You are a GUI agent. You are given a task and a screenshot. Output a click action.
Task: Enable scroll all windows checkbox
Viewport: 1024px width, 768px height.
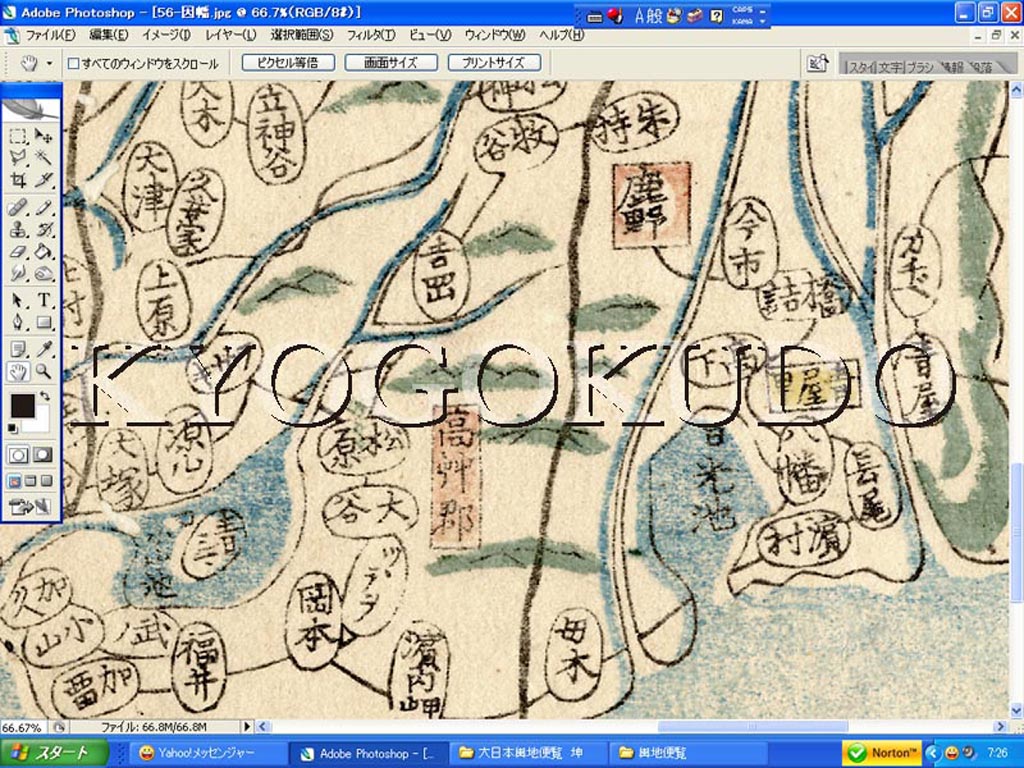[74, 63]
